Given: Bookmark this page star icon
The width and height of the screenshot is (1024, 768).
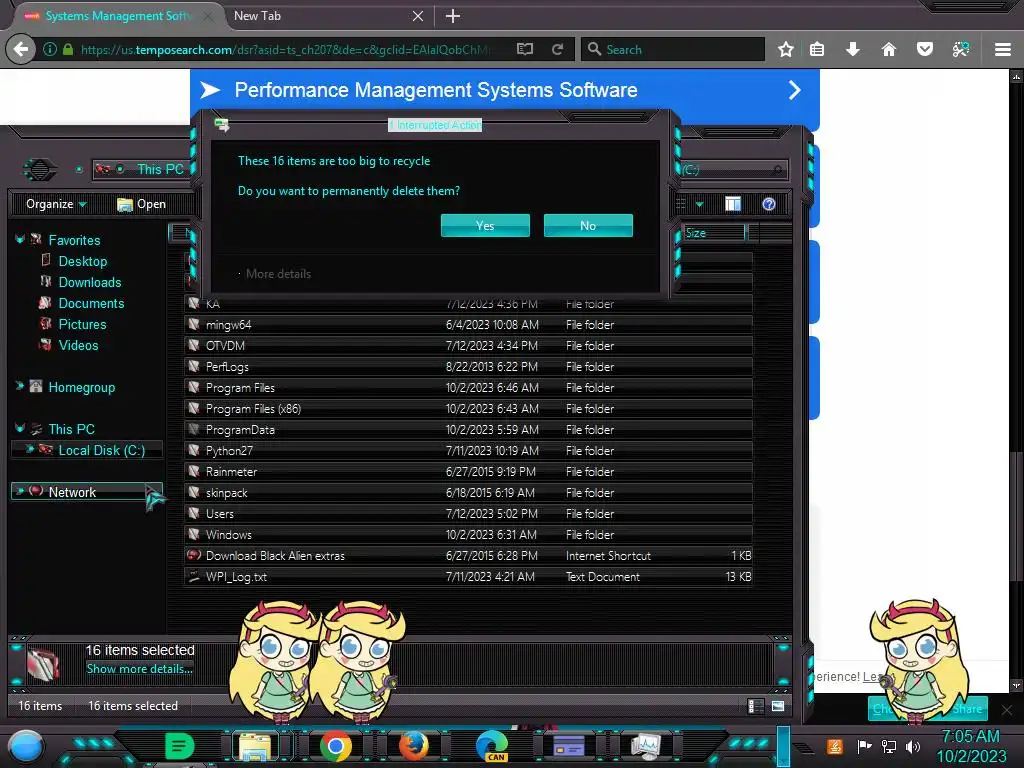Looking at the screenshot, I should [786, 49].
